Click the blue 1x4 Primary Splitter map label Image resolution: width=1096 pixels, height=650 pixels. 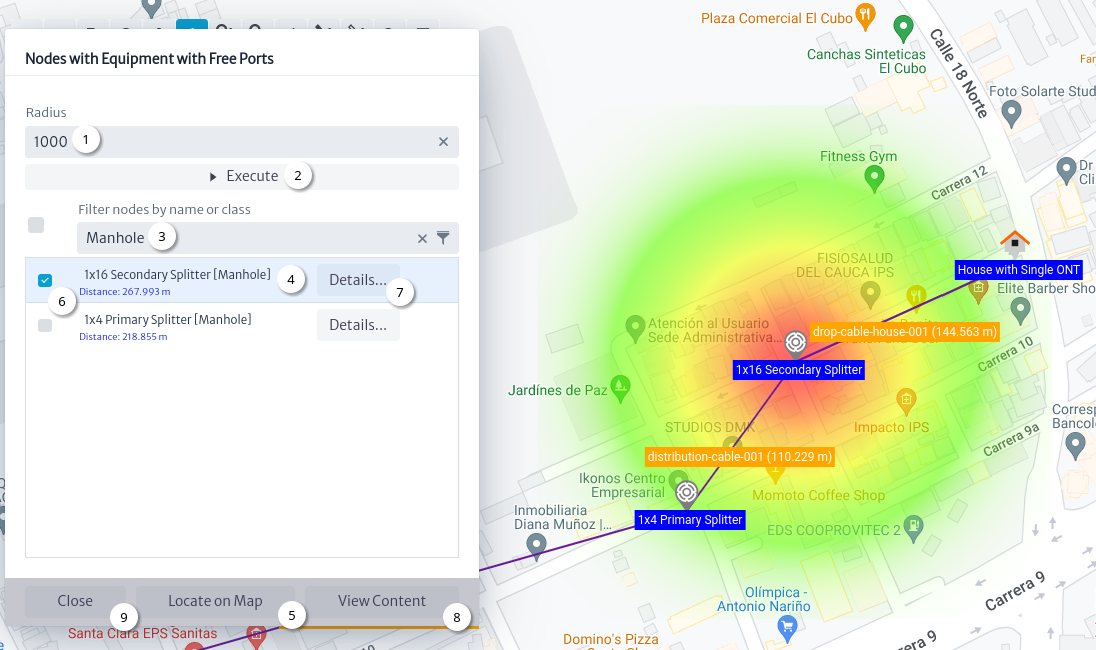click(690, 520)
